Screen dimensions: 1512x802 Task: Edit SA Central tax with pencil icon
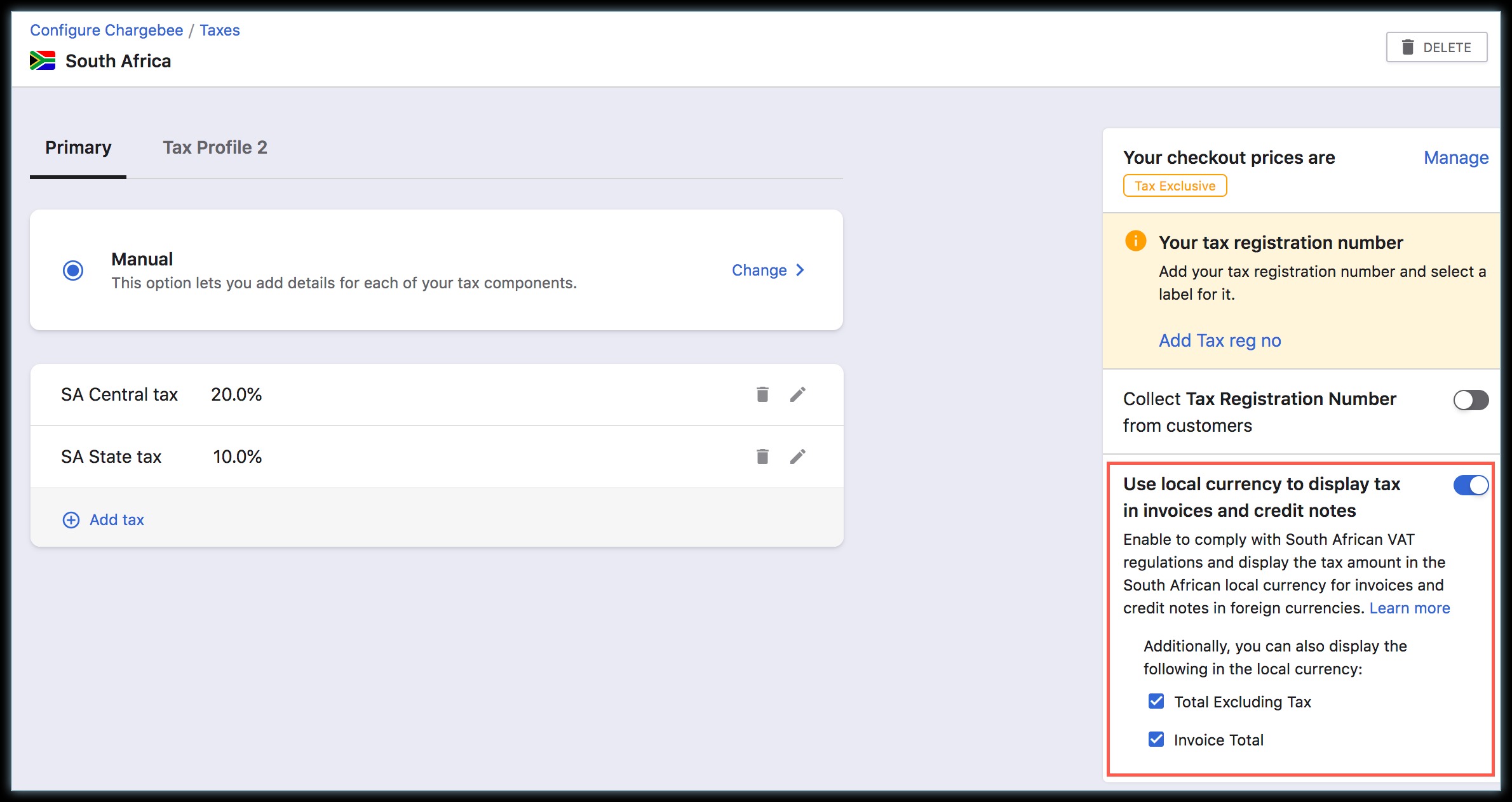click(x=798, y=394)
